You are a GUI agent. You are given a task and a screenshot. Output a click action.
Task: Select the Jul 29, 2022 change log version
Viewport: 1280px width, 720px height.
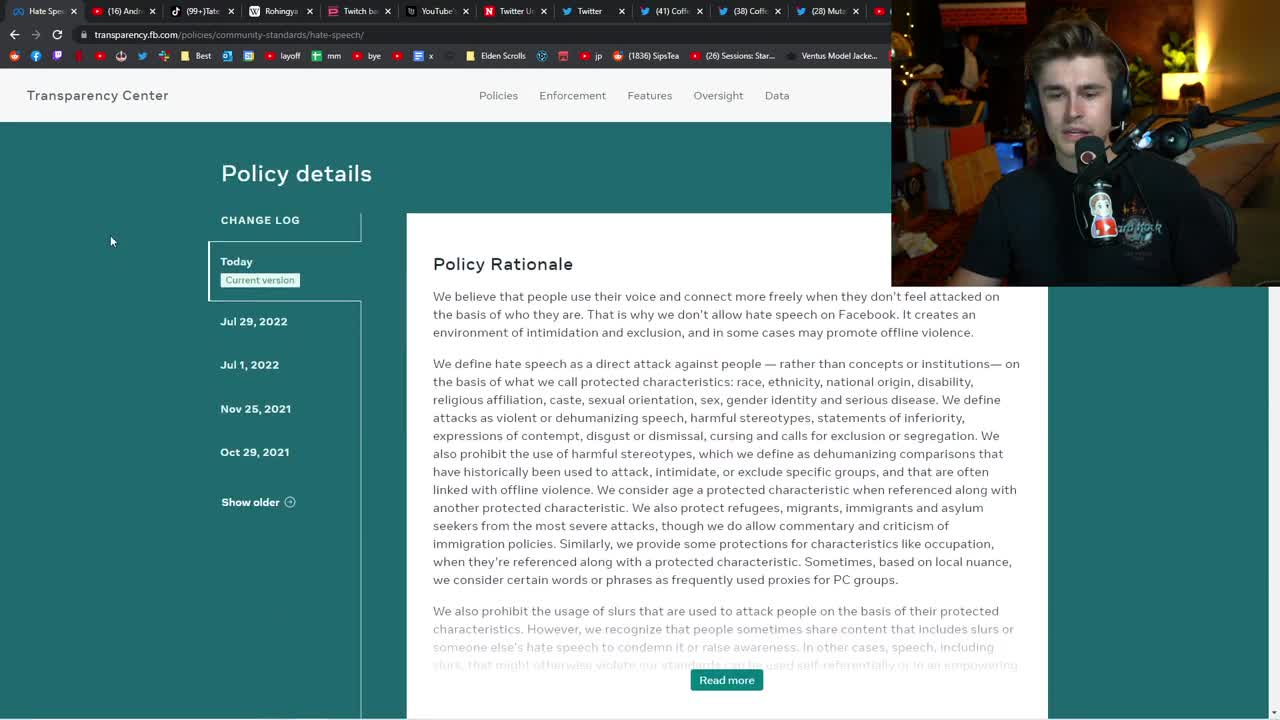254,322
